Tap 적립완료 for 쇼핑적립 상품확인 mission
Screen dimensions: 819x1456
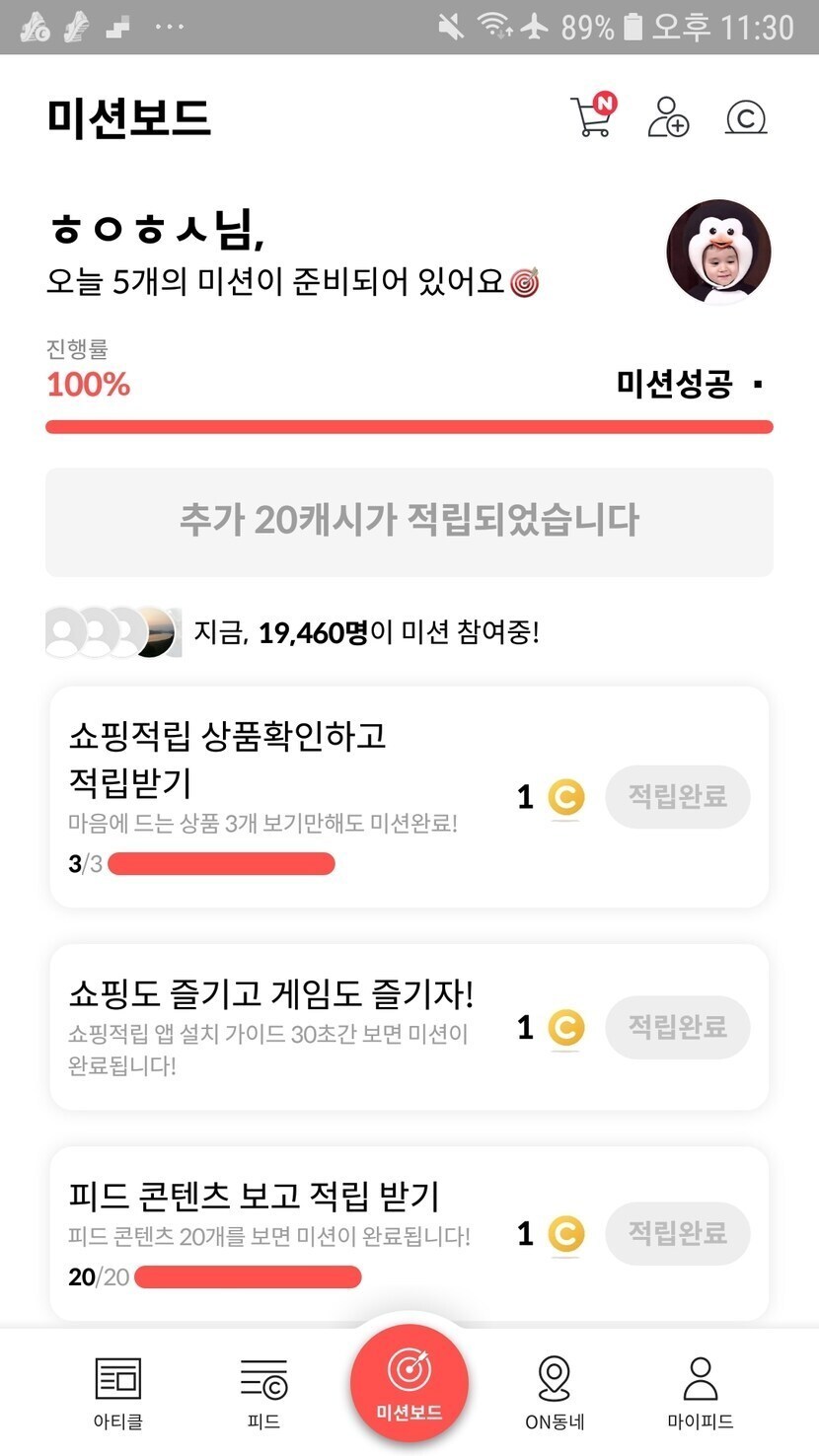pyautogui.click(x=678, y=796)
